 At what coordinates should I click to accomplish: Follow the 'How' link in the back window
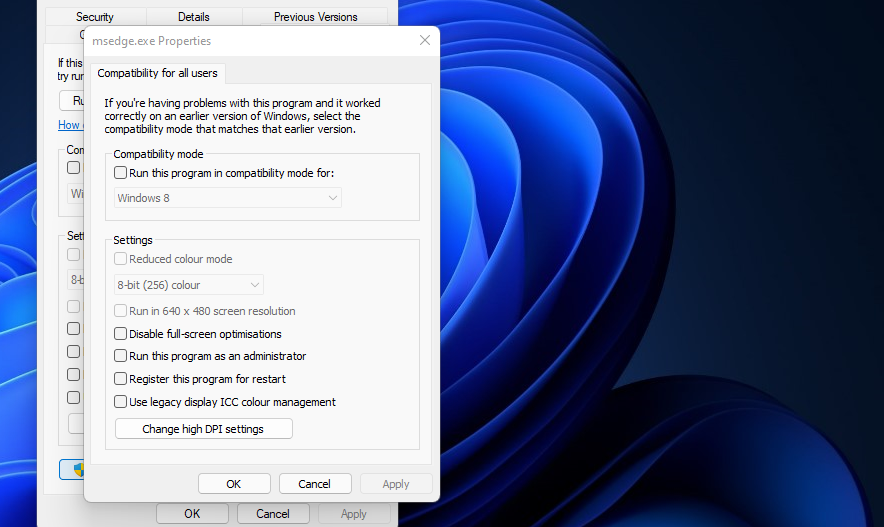70,125
